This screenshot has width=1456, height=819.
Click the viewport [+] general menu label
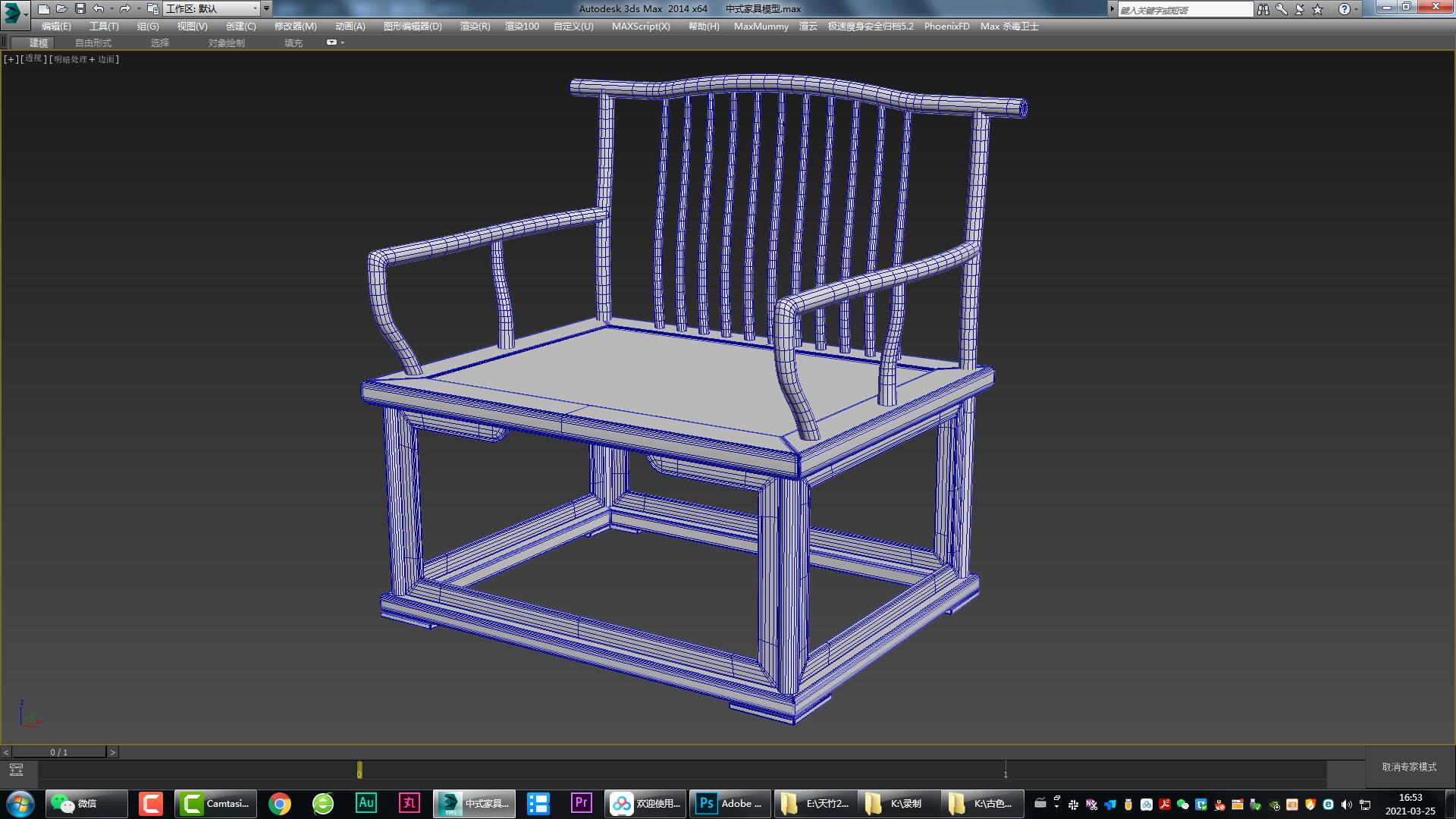click(x=11, y=59)
